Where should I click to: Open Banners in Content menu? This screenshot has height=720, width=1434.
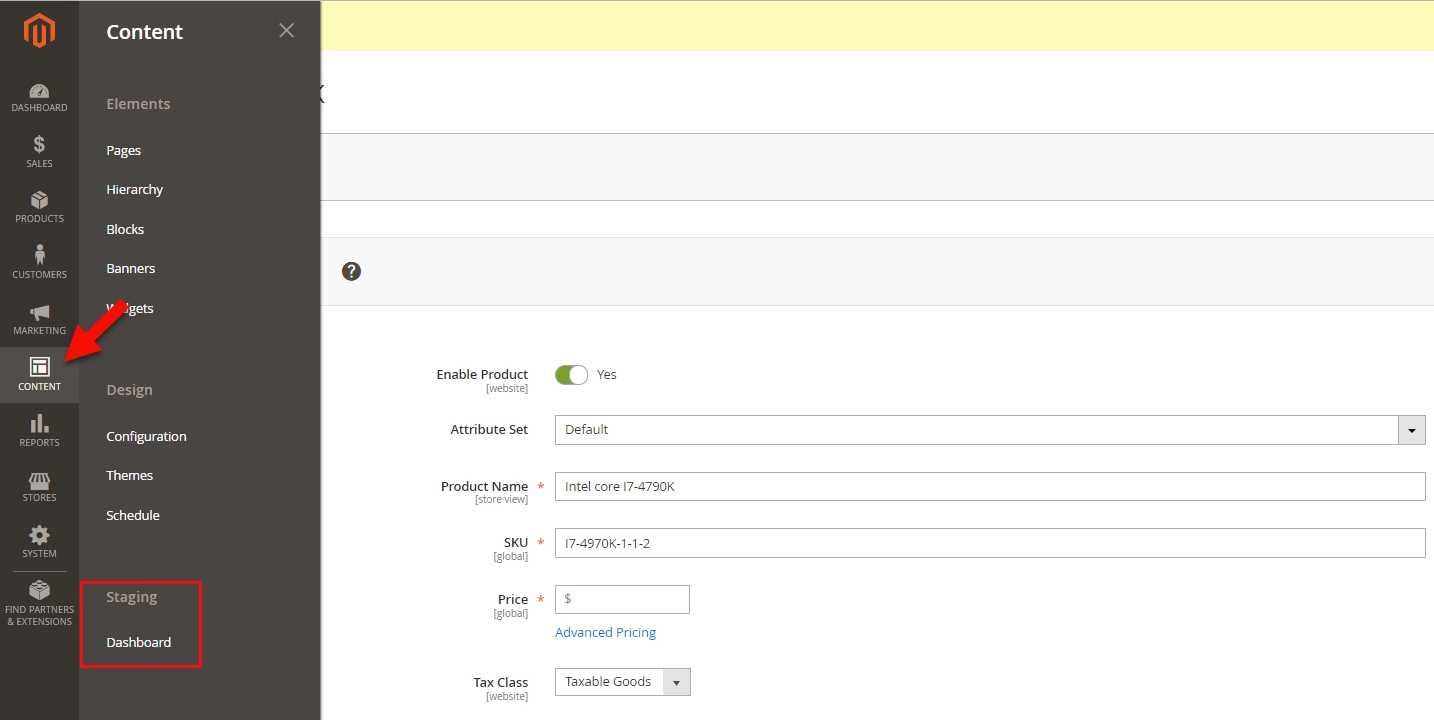(131, 268)
